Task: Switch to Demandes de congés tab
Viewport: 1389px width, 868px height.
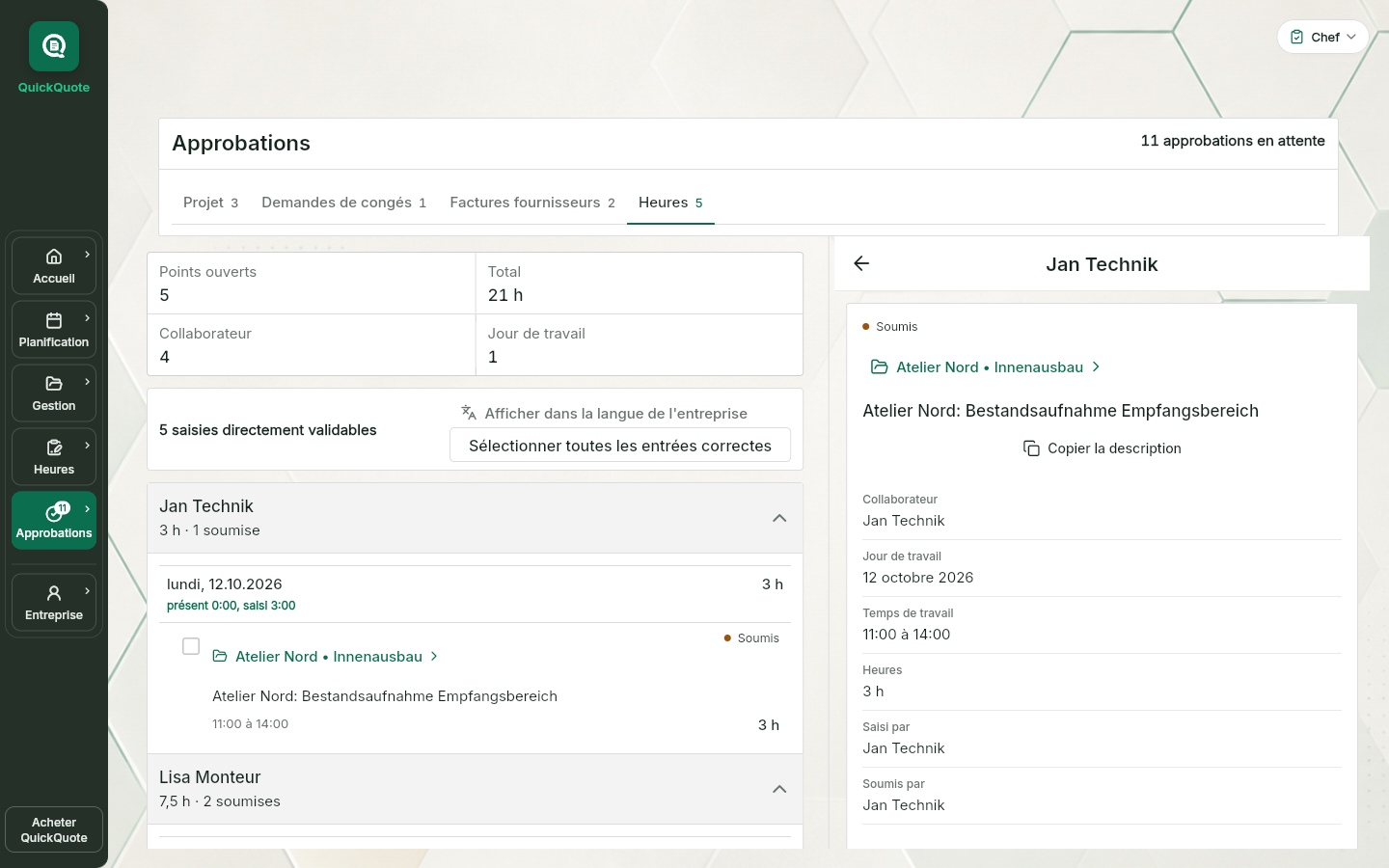Action: 343,203
